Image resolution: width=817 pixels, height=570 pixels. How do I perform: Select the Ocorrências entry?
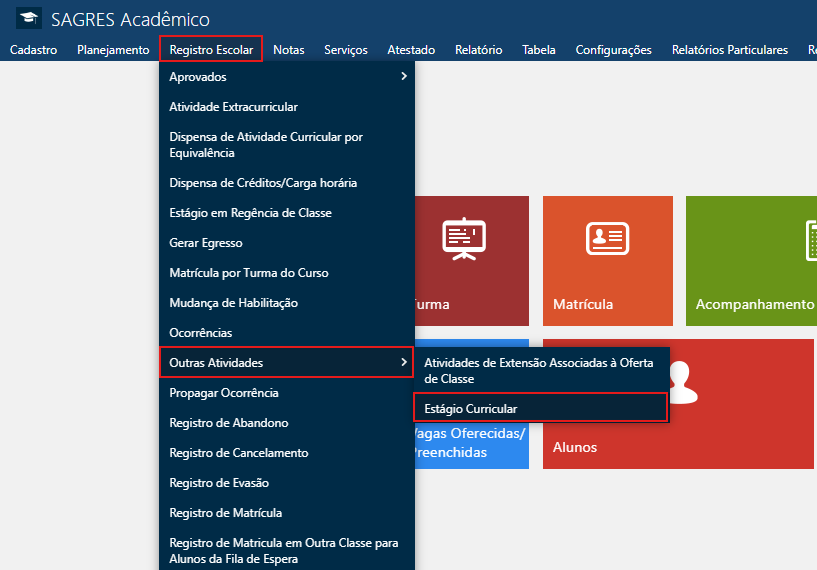click(287, 332)
